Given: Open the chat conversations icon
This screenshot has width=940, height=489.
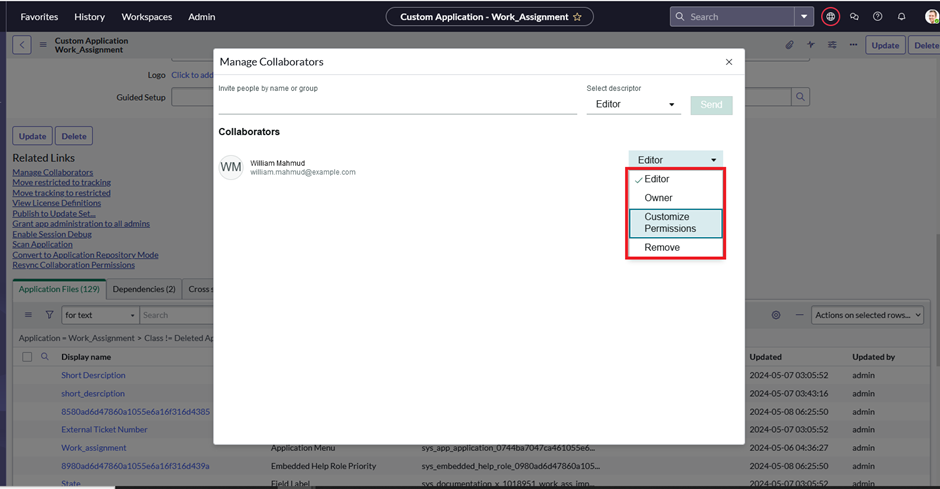Looking at the screenshot, I should point(854,17).
